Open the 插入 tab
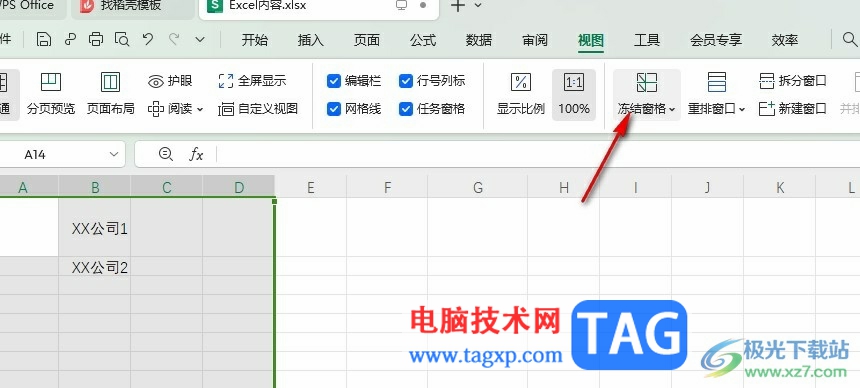The image size is (860, 388). click(310, 40)
